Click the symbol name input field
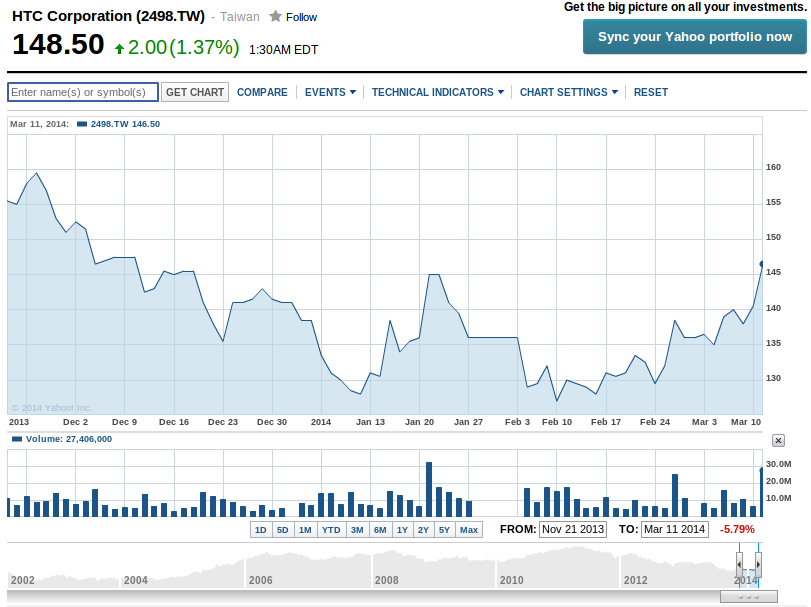Image resolution: width=811 pixels, height=607 pixels. (x=83, y=92)
